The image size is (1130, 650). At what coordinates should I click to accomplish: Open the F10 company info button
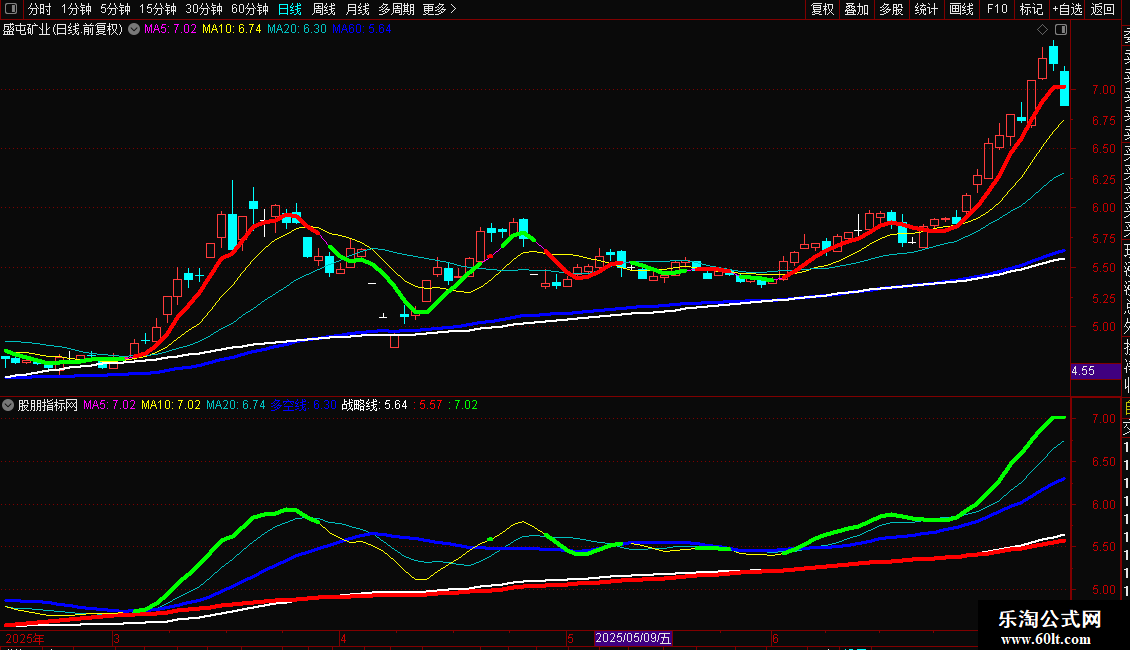[x=997, y=9]
